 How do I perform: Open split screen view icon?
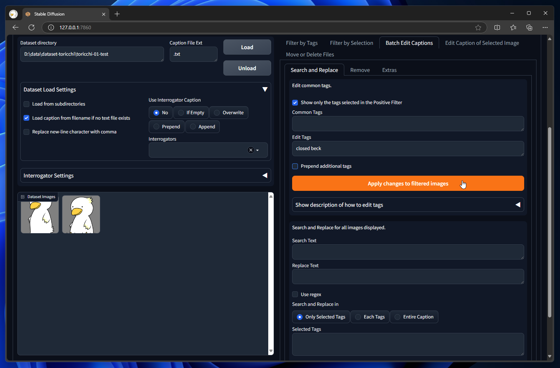point(497,28)
